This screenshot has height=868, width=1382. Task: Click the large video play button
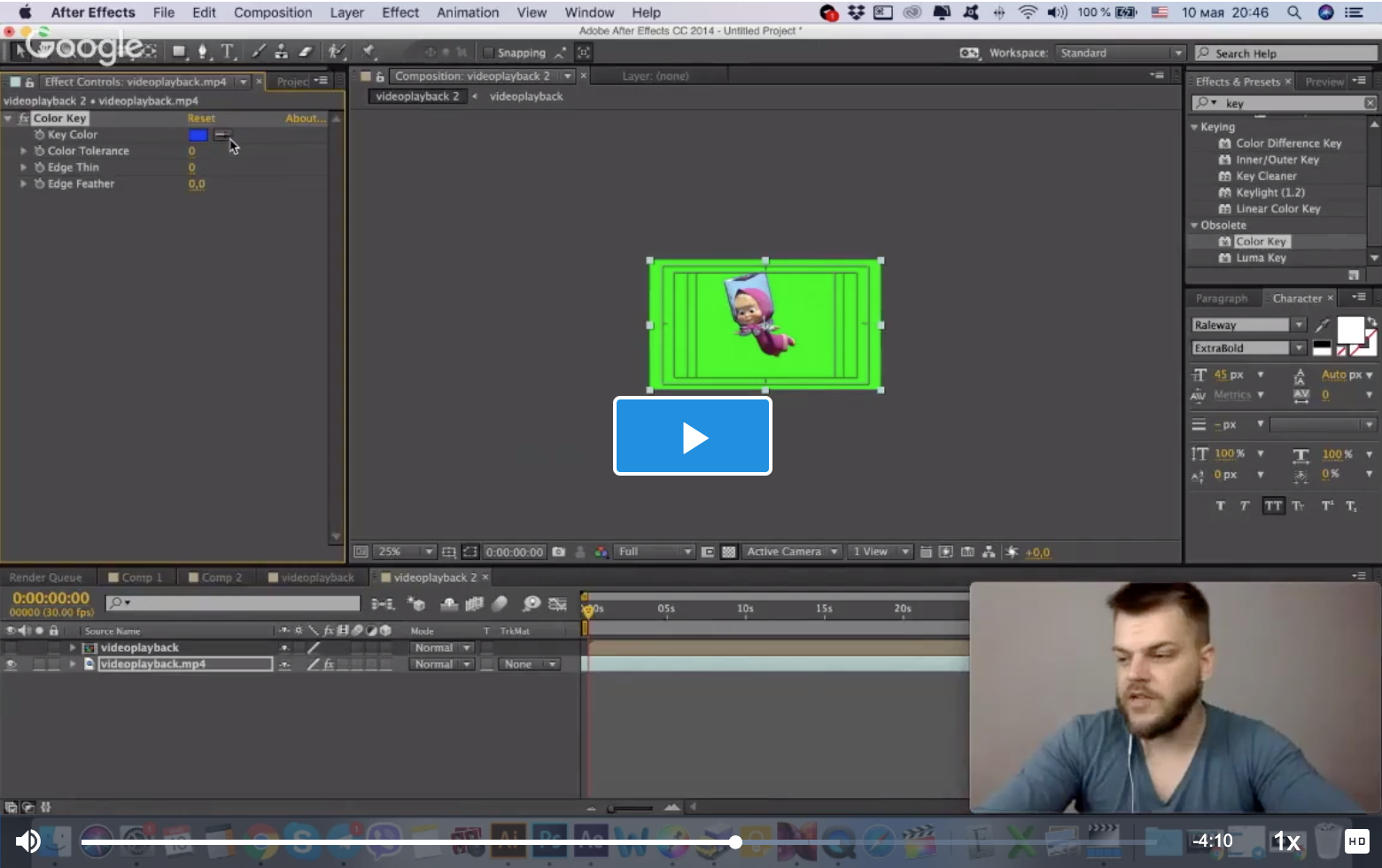pyautogui.click(x=693, y=436)
